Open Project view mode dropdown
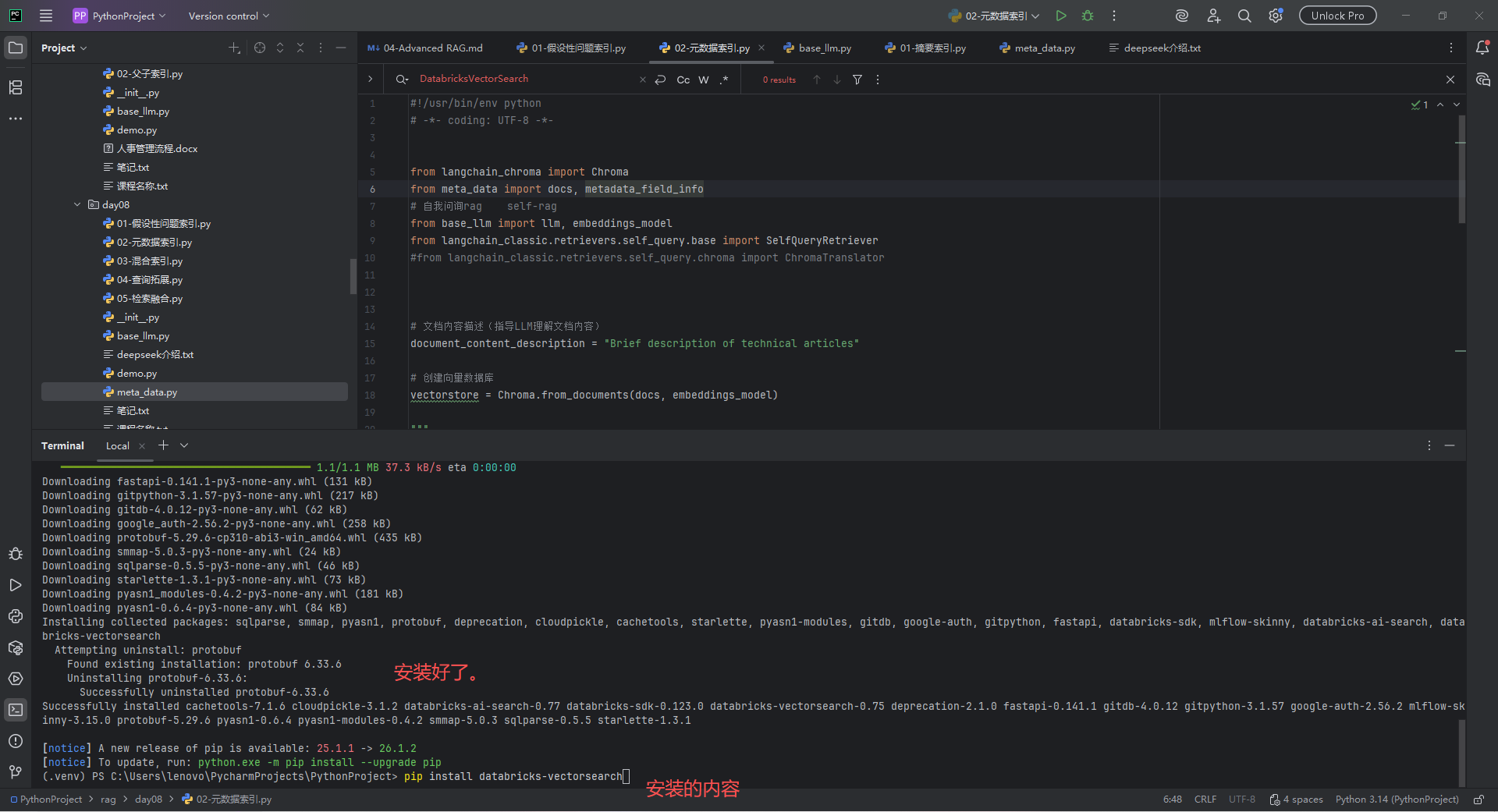The image size is (1498, 812). [64, 48]
